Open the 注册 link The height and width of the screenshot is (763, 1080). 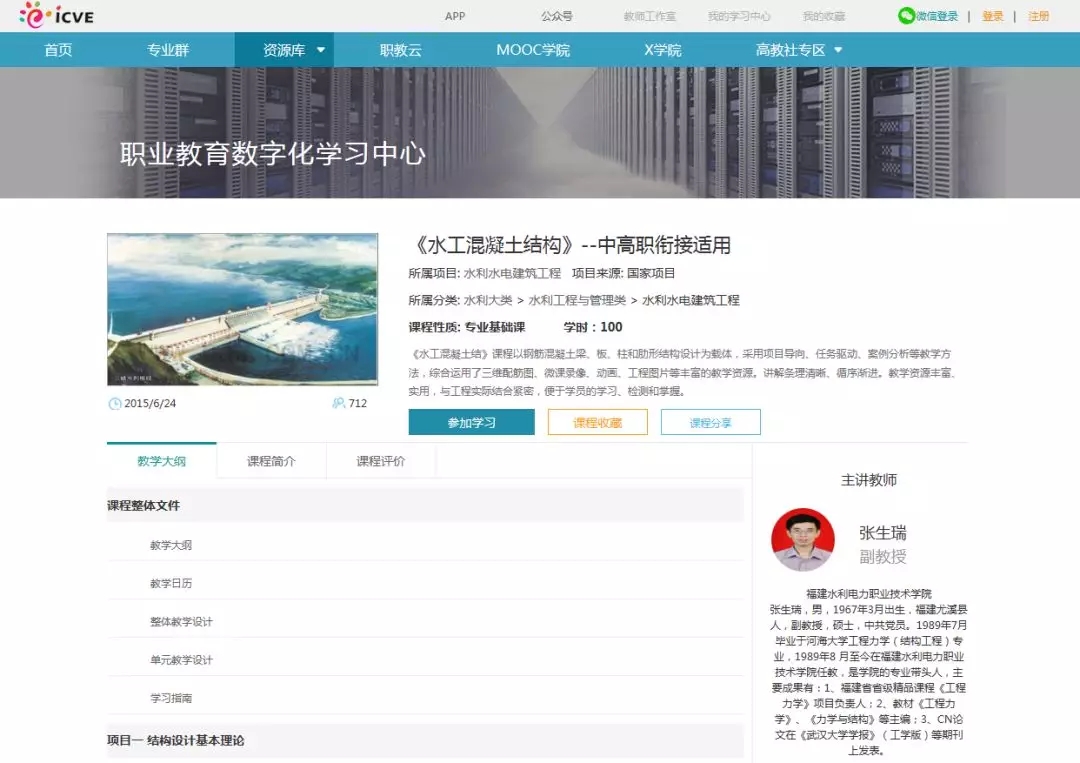pyautogui.click(x=1038, y=16)
